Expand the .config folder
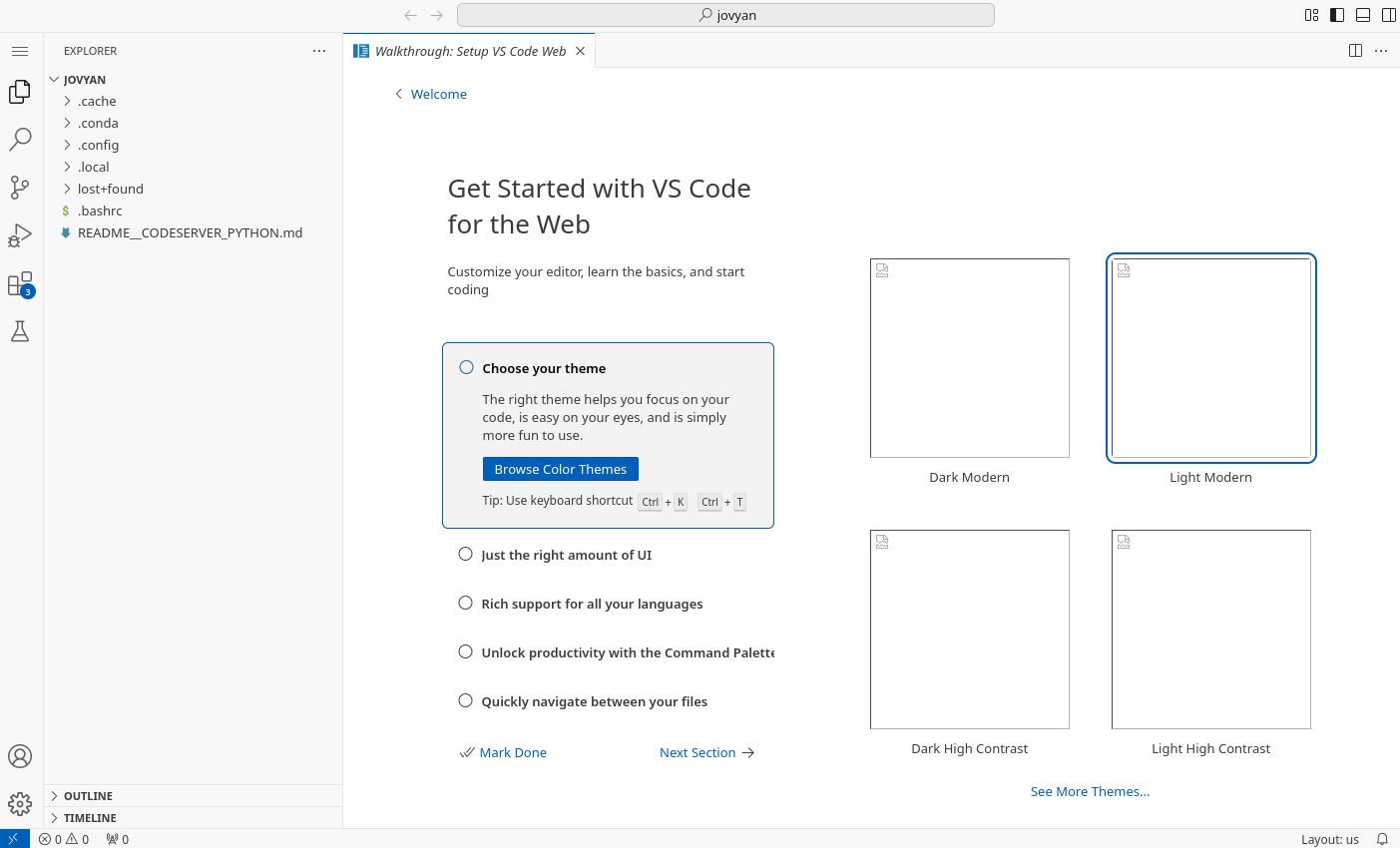 [x=193, y=146]
